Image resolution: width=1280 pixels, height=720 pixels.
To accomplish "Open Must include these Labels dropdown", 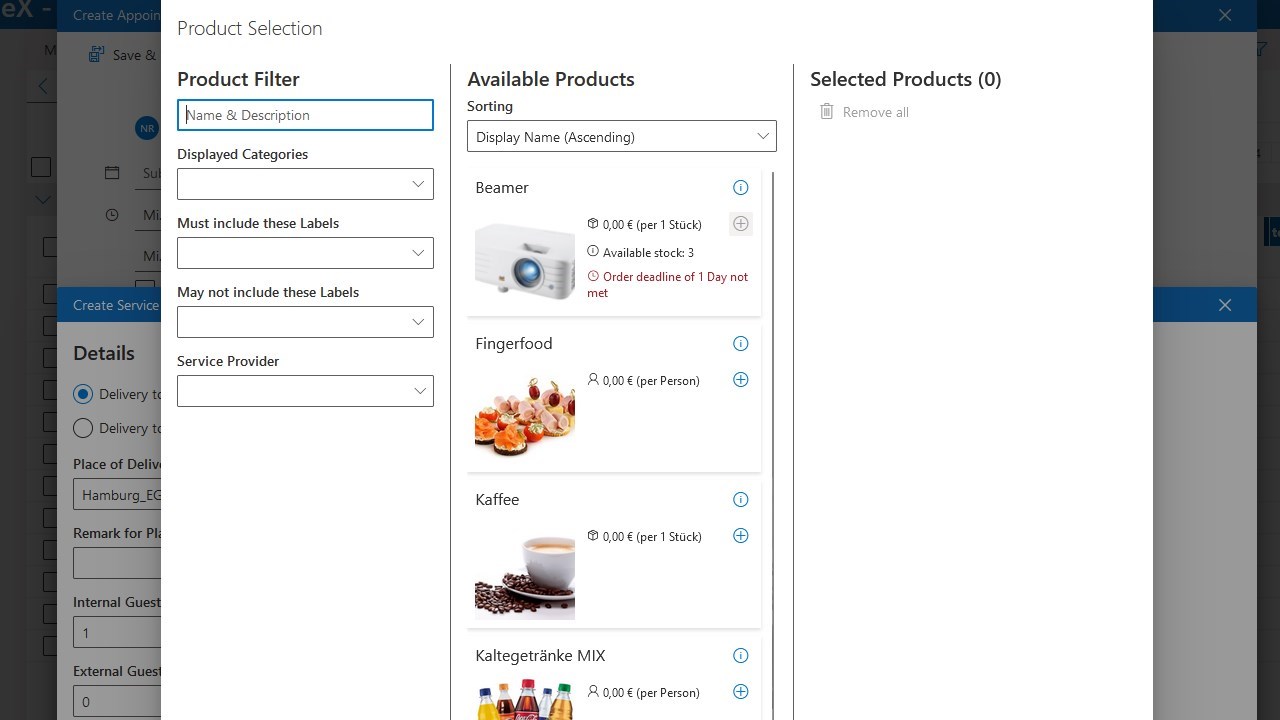I will 305,253.
